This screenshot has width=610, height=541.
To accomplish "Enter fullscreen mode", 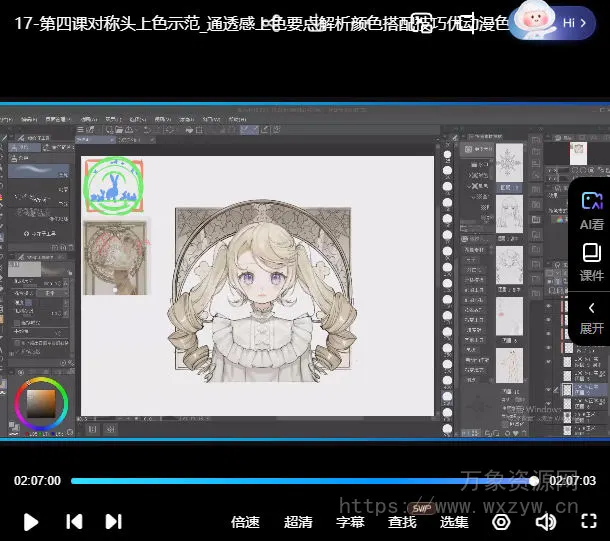I will pyautogui.click(x=589, y=521).
